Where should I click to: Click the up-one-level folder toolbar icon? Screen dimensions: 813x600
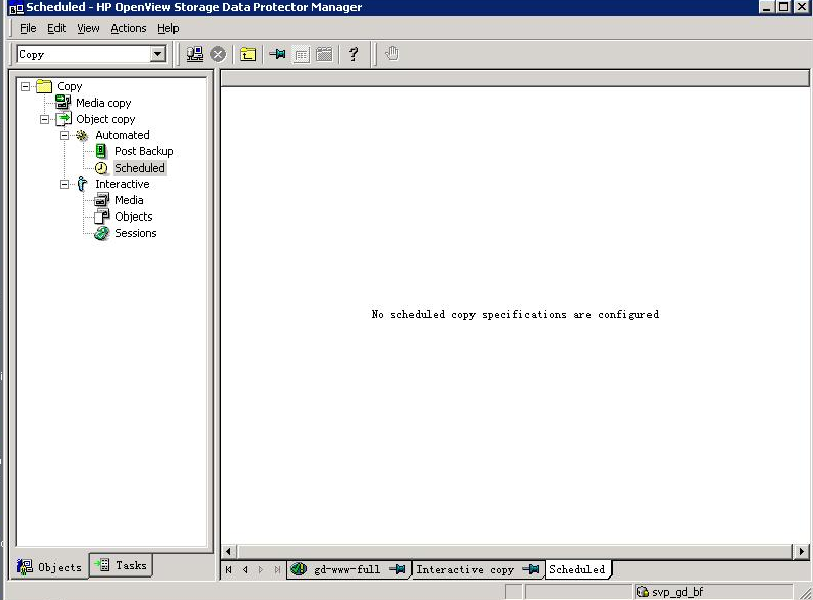[x=248, y=54]
